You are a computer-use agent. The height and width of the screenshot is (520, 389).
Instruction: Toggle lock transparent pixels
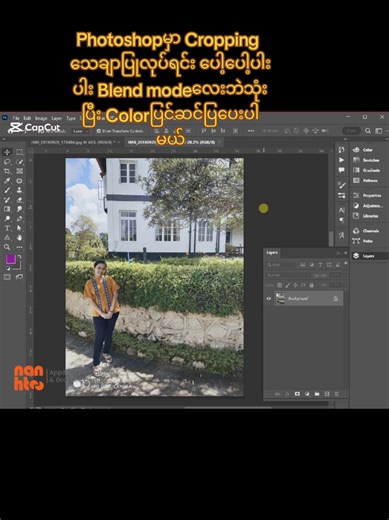click(x=280, y=285)
